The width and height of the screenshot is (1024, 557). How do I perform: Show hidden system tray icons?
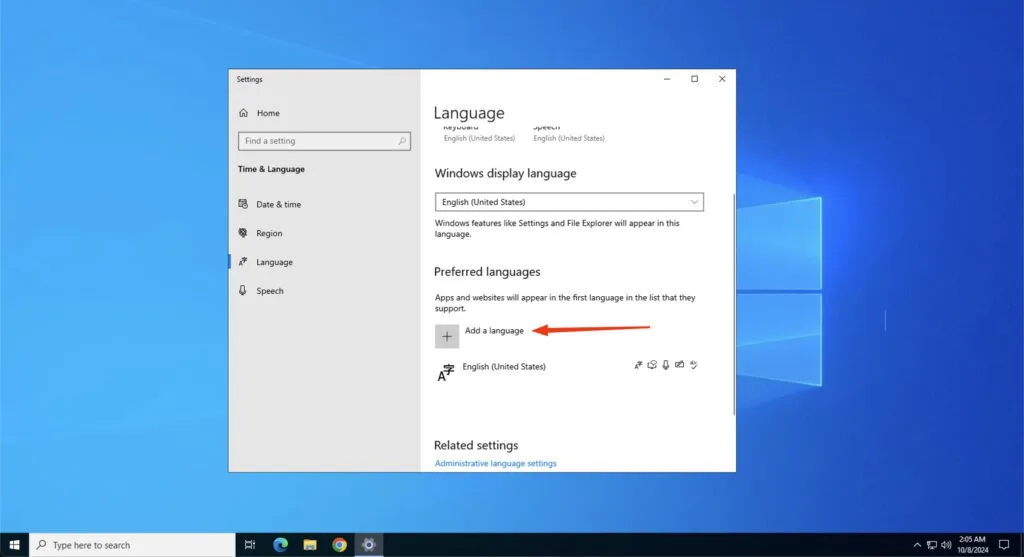pyautogui.click(x=917, y=545)
